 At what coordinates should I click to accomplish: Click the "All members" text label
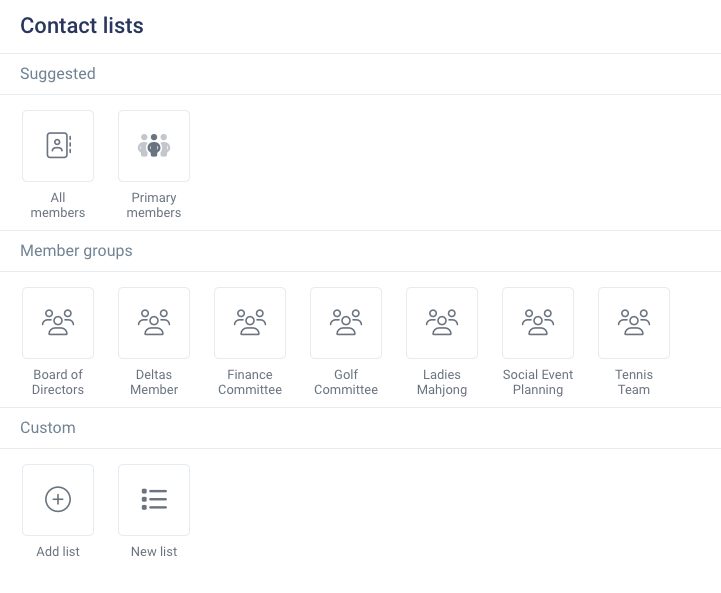click(x=58, y=205)
